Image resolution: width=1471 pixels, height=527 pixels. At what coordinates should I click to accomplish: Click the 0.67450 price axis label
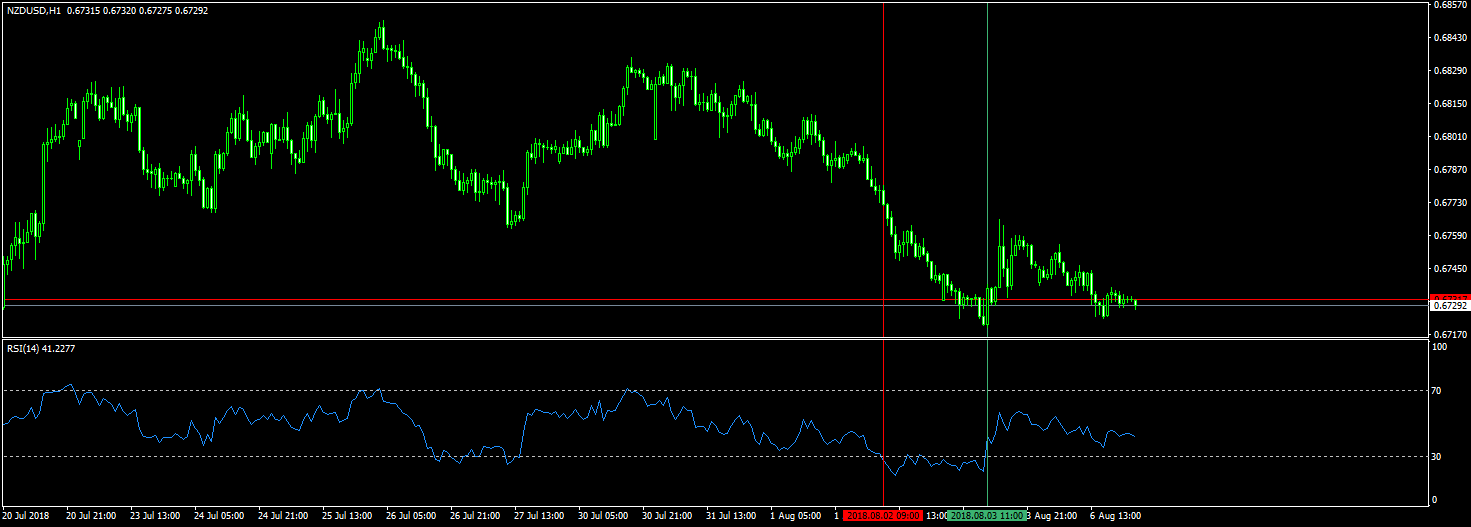pos(1449,268)
